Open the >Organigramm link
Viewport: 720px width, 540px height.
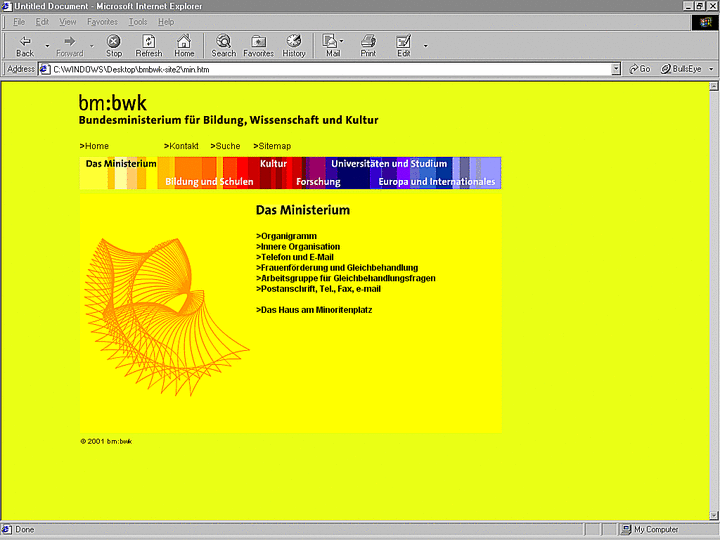[286, 236]
